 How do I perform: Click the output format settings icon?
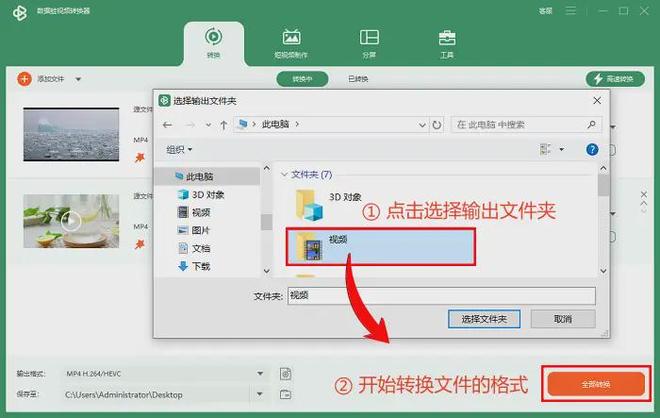(x=285, y=373)
